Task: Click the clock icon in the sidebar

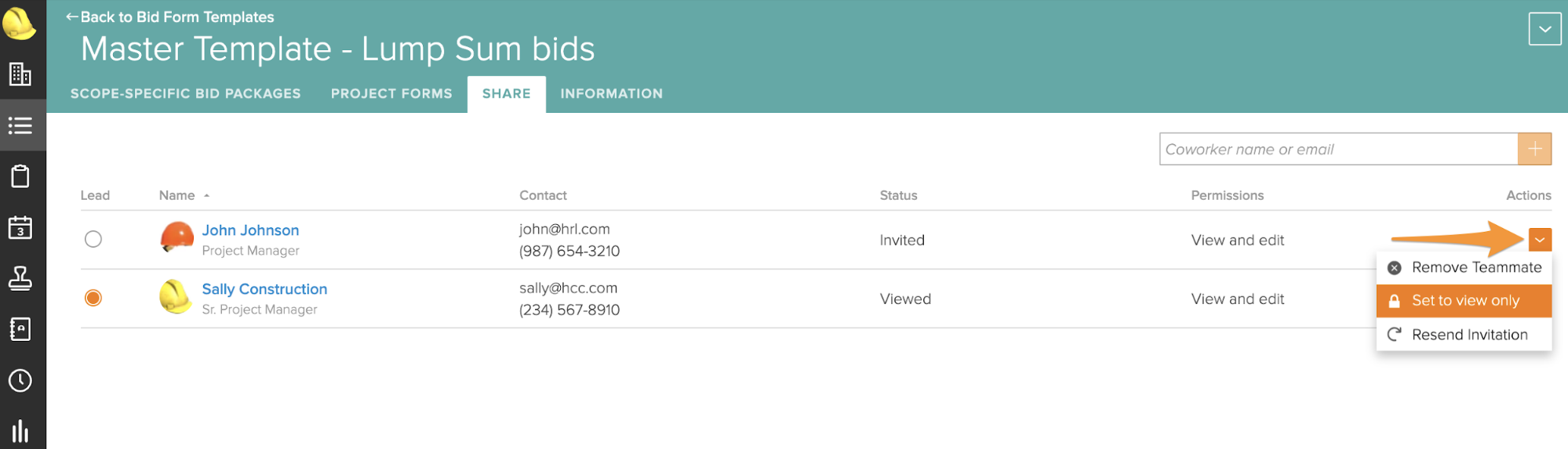Action: pyautogui.click(x=20, y=380)
